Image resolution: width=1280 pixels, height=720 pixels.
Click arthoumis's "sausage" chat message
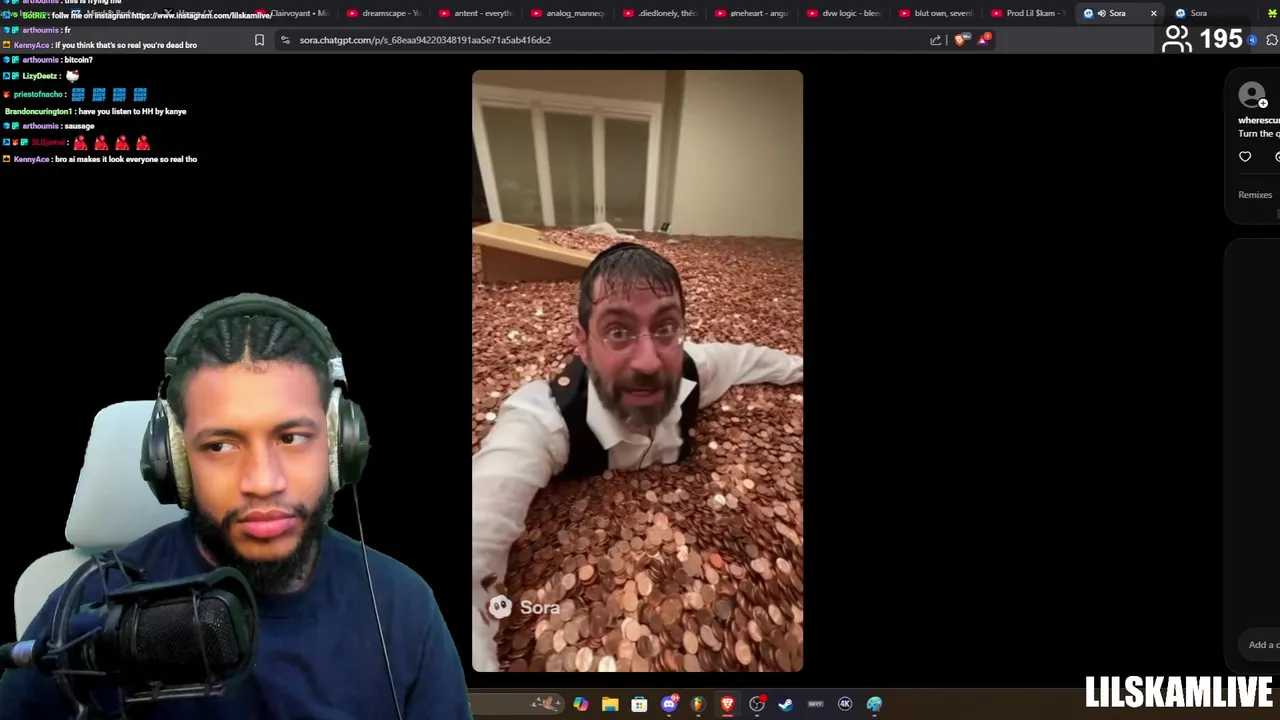[x=49, y=126]
